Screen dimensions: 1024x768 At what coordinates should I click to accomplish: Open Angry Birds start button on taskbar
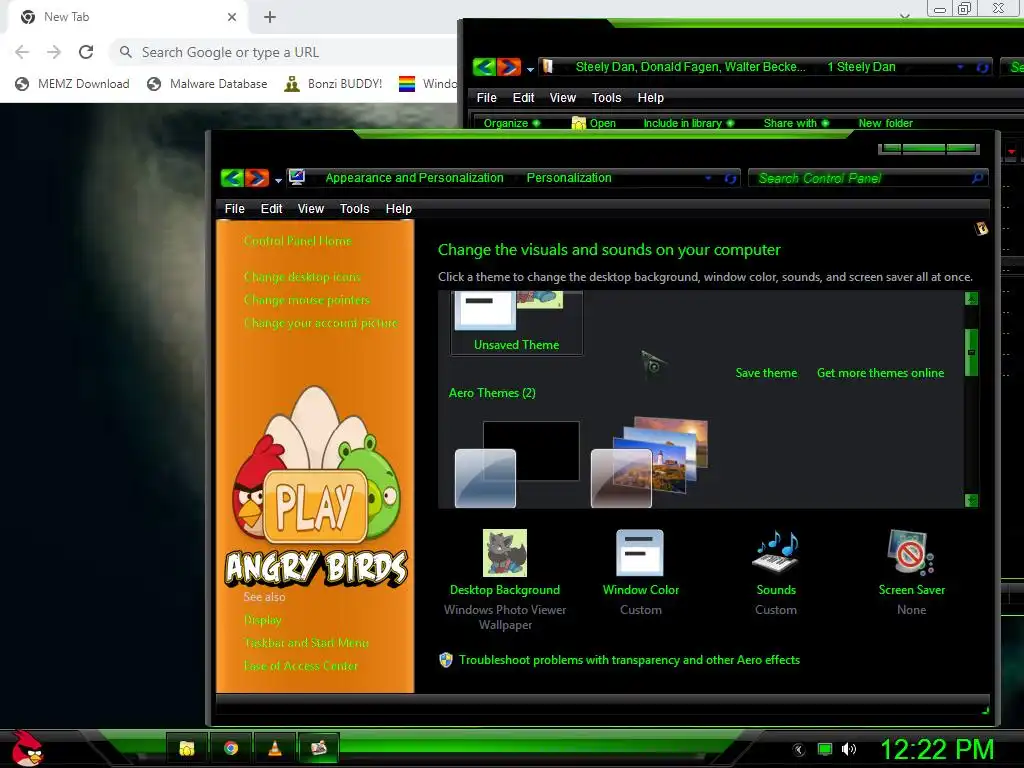(27, 748)
